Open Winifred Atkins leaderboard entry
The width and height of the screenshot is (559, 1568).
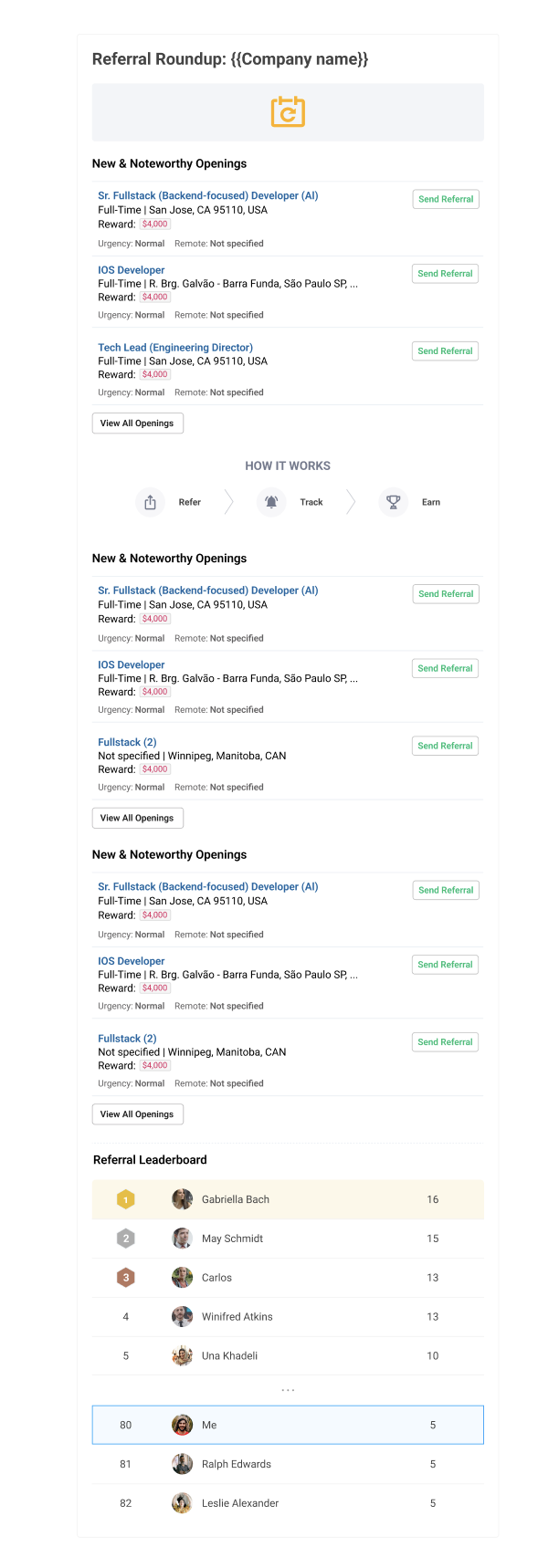tap(288, 1317)
